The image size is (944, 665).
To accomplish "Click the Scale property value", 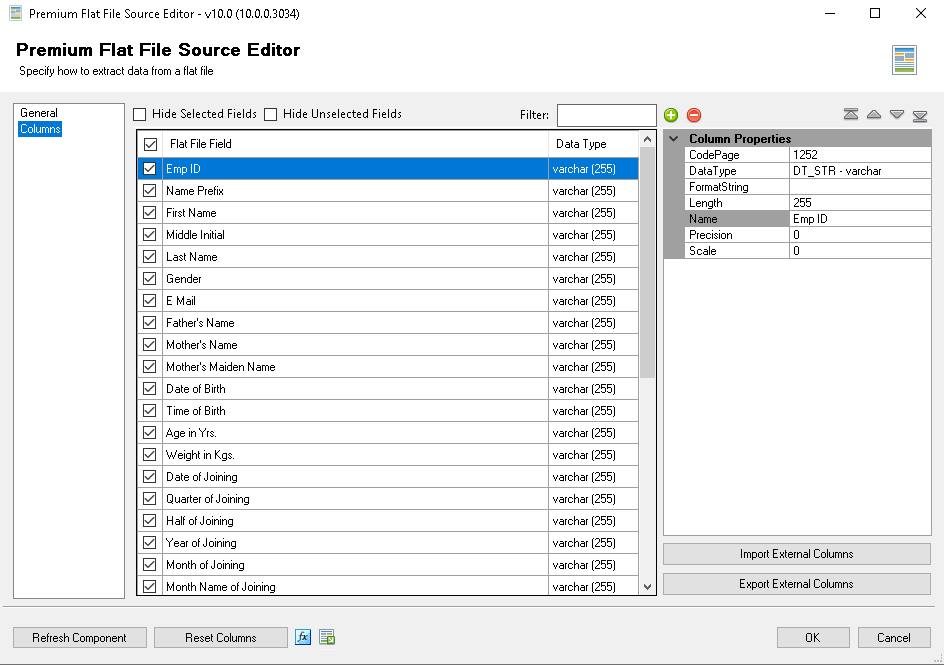I will (x=860, y=251).
